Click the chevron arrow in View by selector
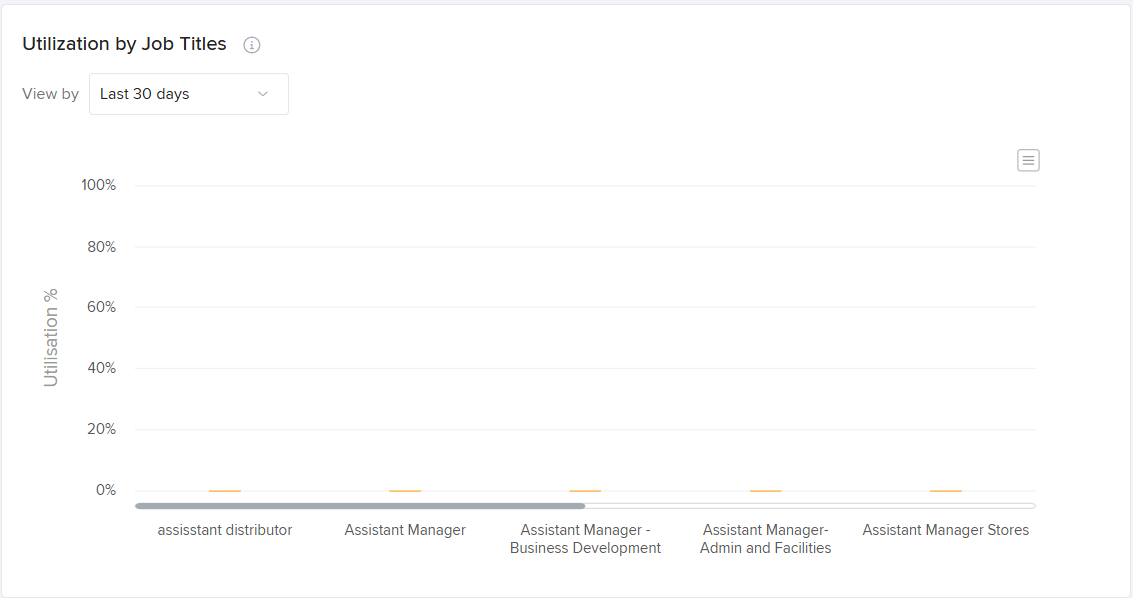The image size is (1133, 598). coord(263,94)
